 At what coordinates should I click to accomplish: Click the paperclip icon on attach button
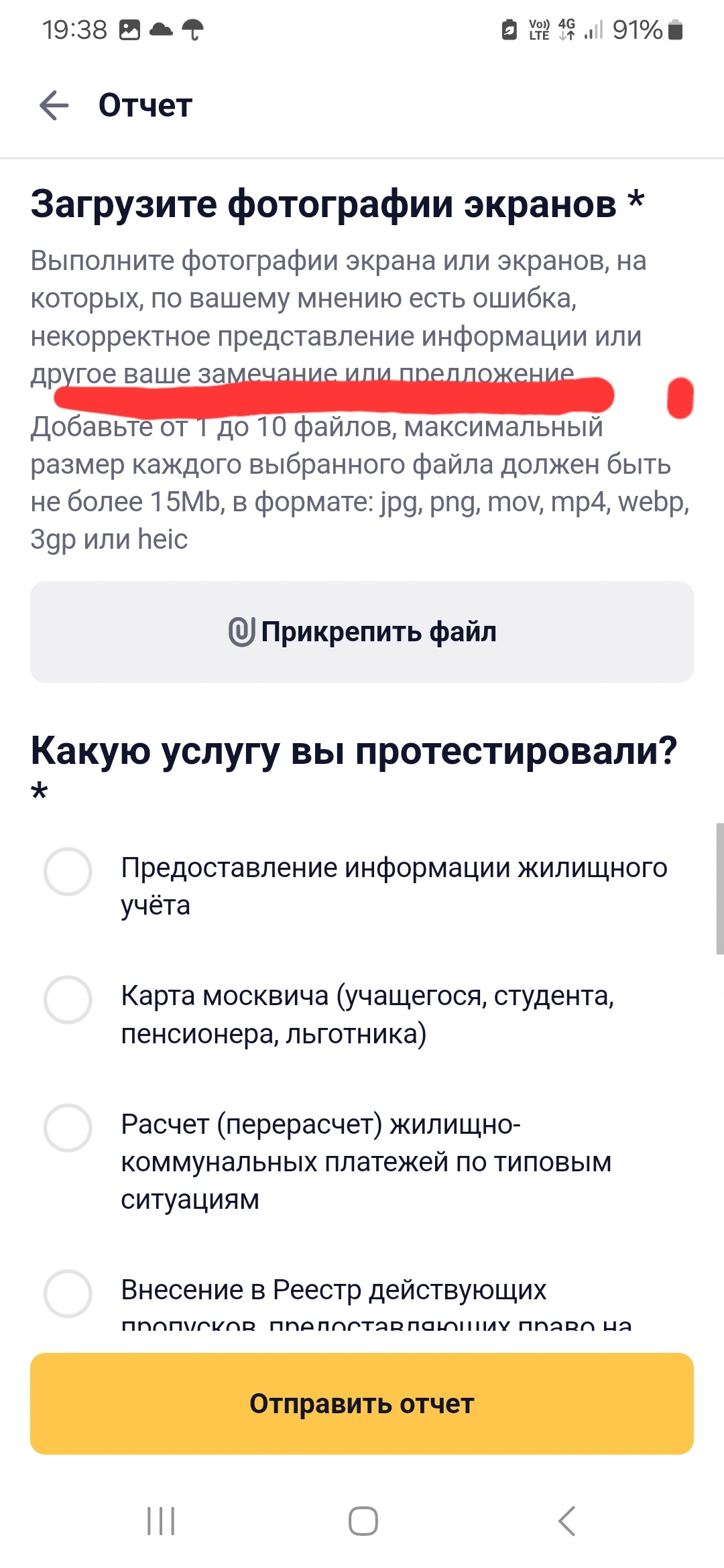pos(241,632)
